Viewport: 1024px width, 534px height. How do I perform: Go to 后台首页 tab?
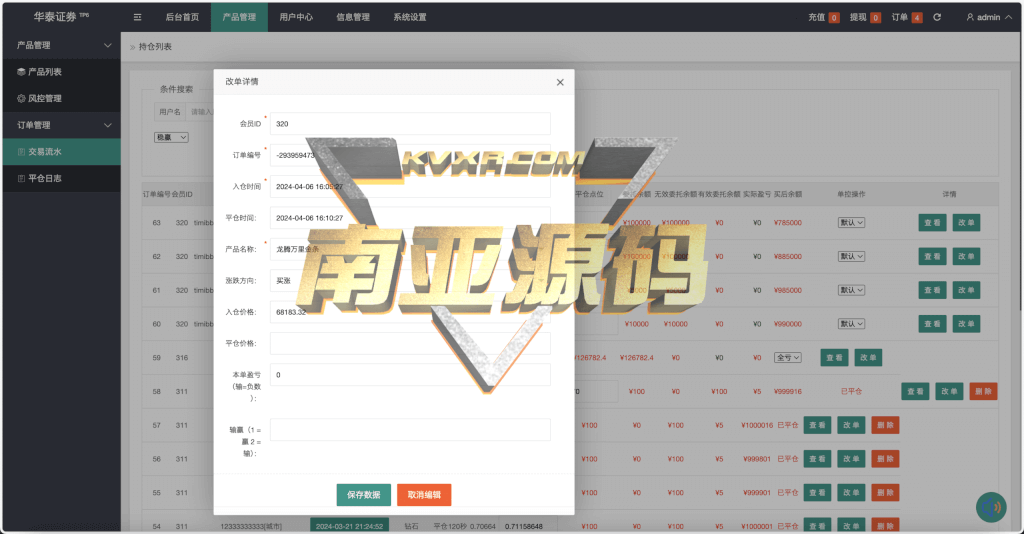[182, 17]
